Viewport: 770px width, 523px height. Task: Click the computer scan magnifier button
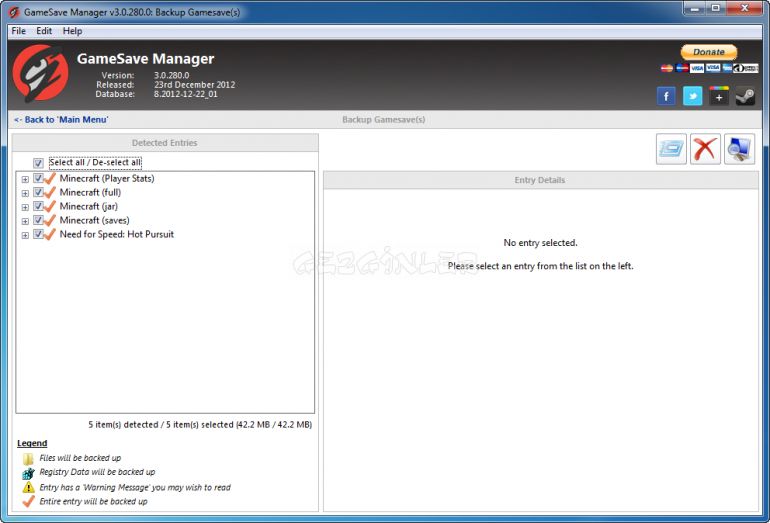[x=739, y=149]
